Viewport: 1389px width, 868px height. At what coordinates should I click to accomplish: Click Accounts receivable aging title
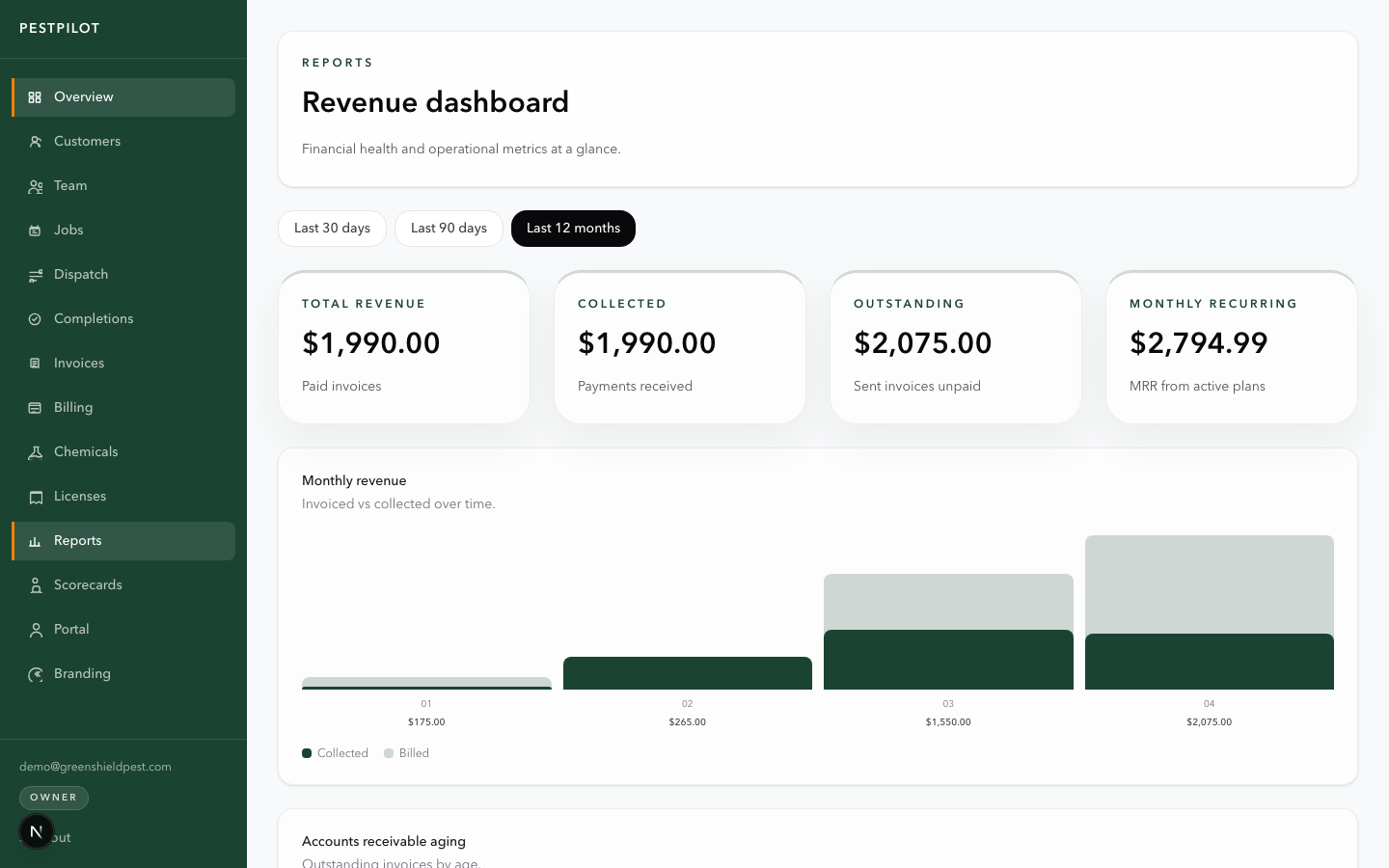(x=384, y=841)
